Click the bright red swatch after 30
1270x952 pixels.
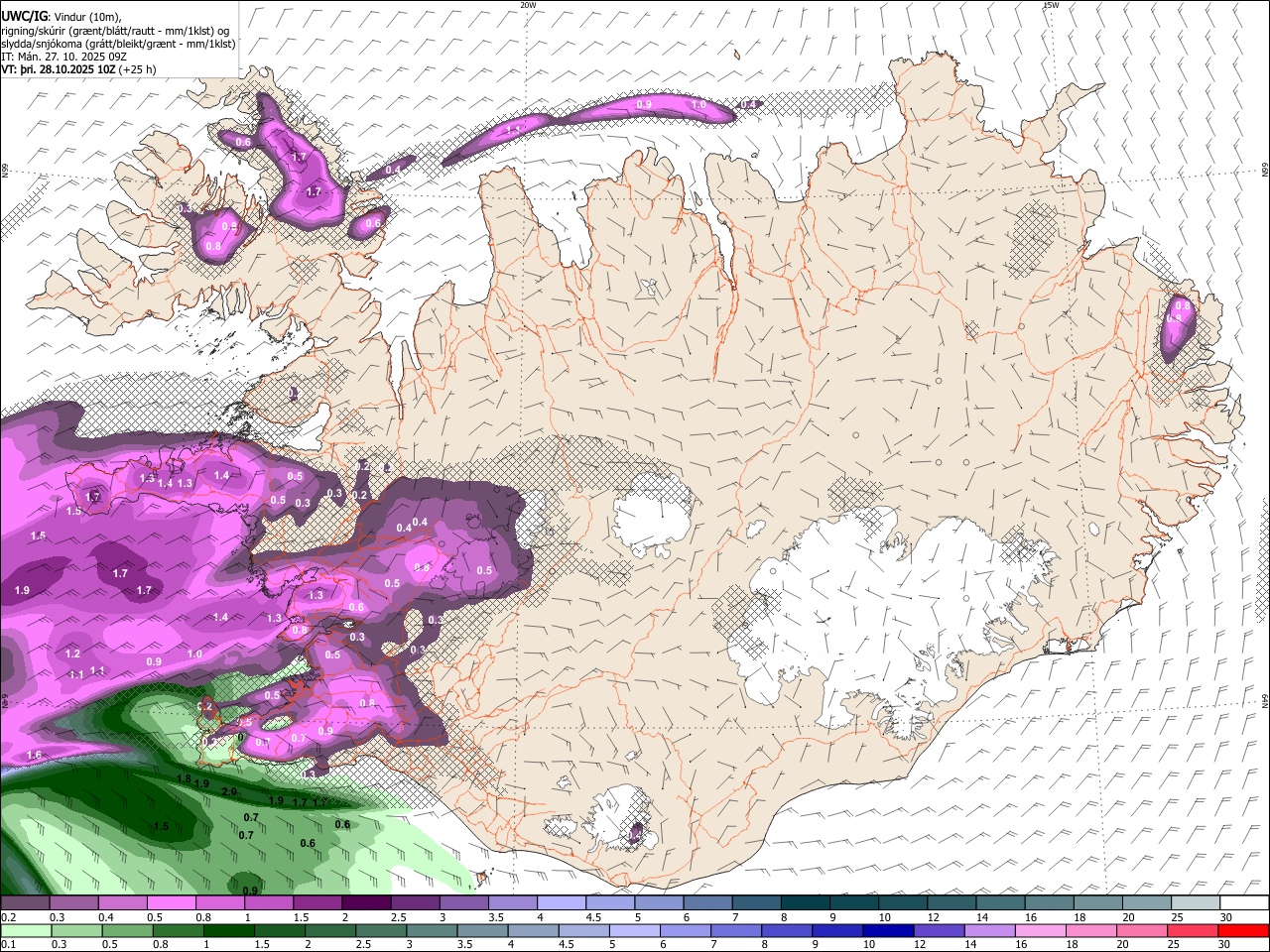pyautogui.click(x=1244, y=930)
